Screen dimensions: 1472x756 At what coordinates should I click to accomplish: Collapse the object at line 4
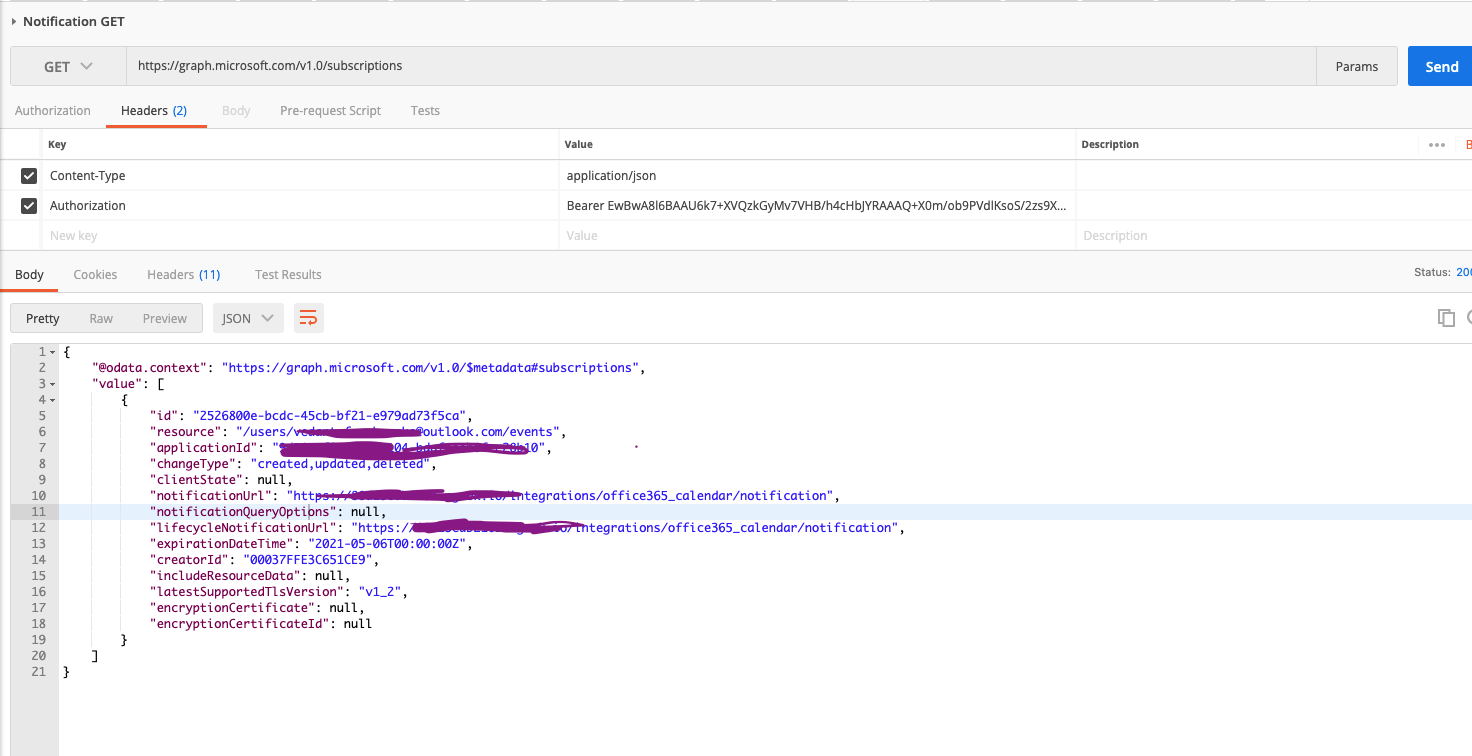click(x=52, y=400)
